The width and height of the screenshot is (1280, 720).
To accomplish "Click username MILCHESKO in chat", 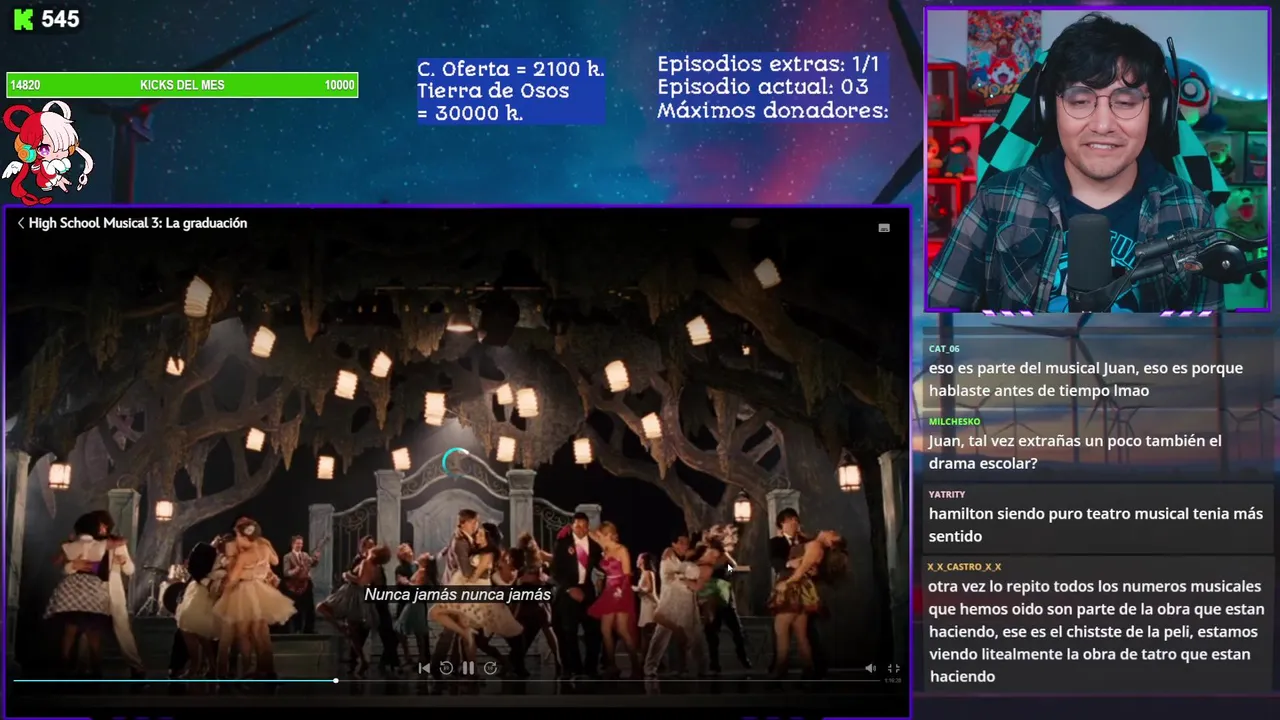I will click(954, 422).
